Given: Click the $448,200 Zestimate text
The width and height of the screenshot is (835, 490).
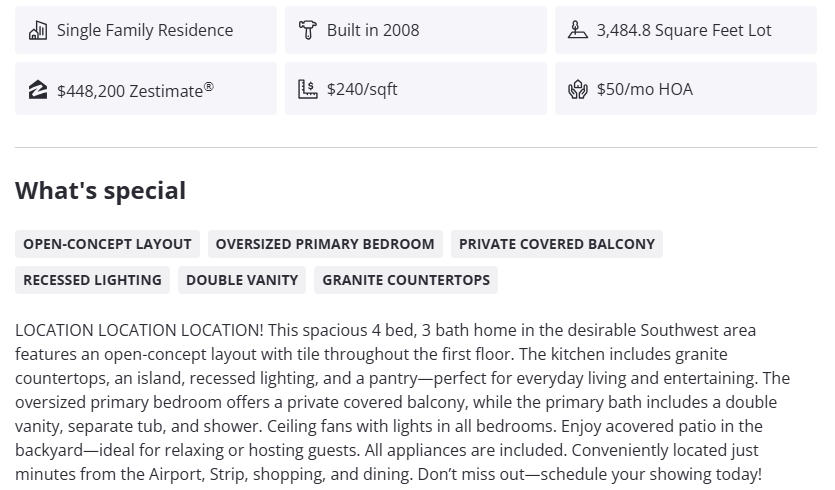Looking at the screenshot, I should point(135,90).
